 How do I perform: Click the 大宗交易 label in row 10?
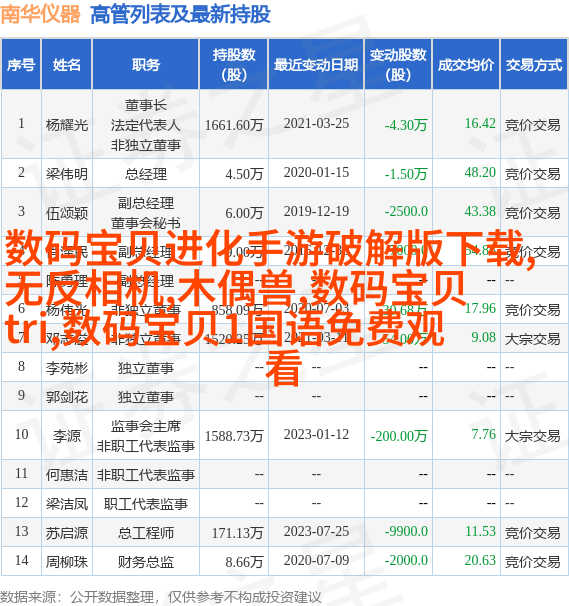[533, 436]
